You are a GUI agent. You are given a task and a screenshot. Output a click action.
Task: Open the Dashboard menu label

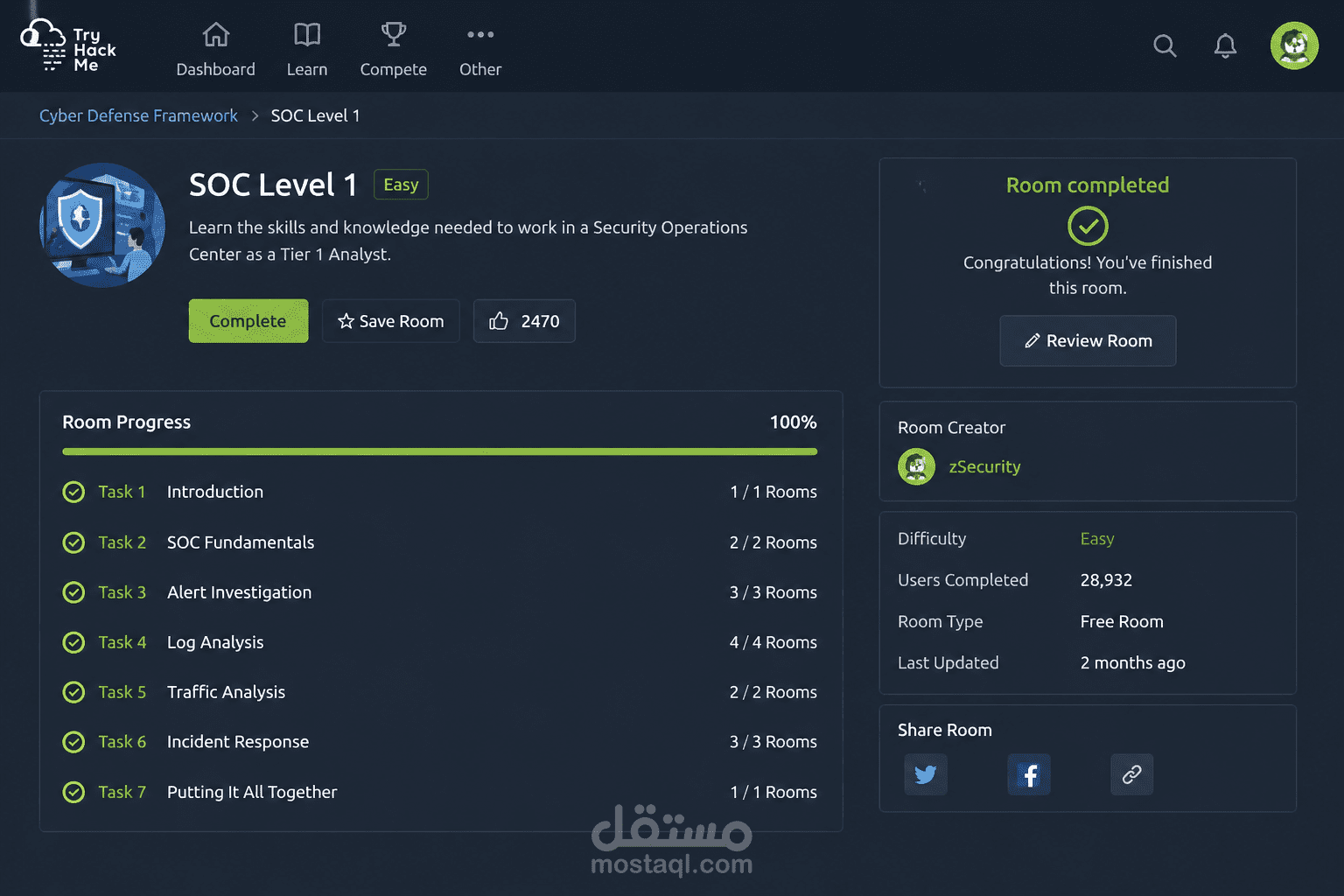(216, 69)
